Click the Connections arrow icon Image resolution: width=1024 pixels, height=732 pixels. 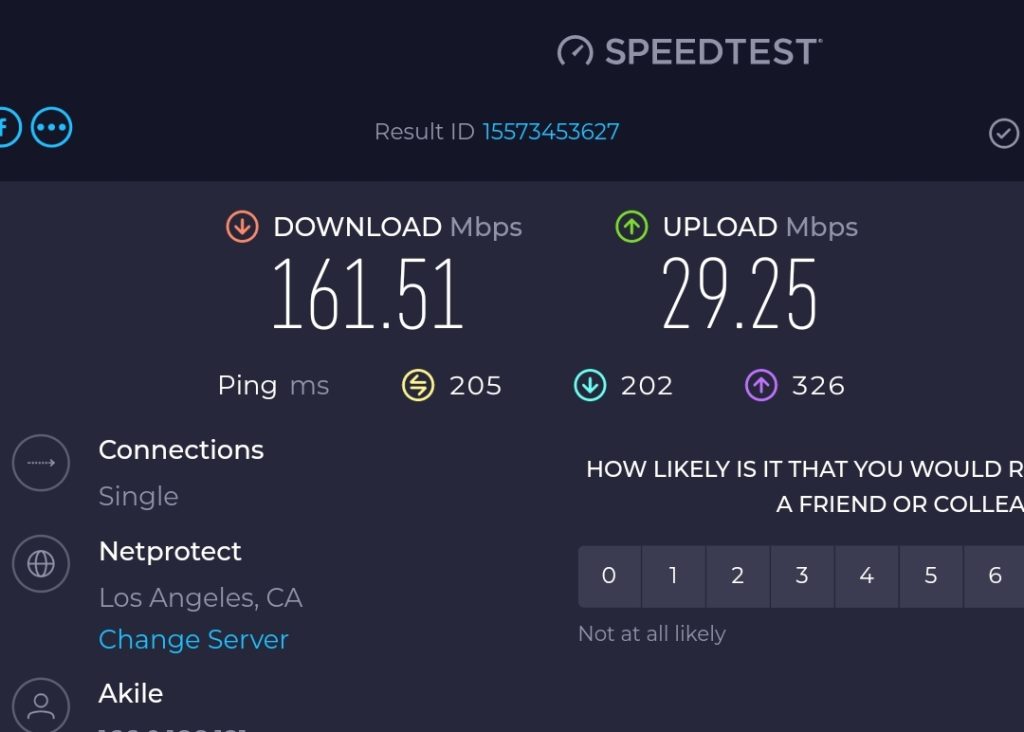[41, 463]
